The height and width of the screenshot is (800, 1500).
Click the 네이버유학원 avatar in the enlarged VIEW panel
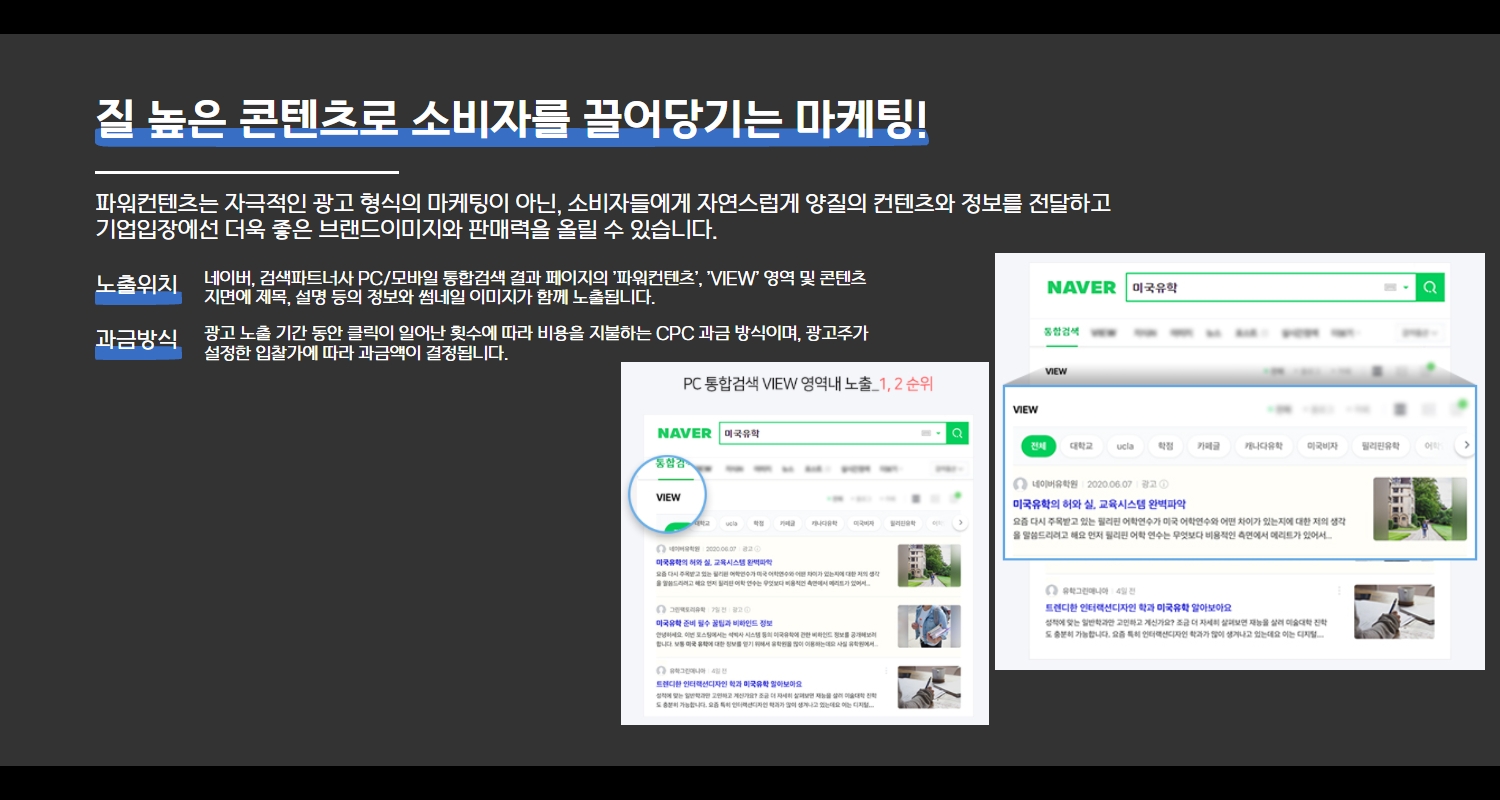coord(1021,484)
